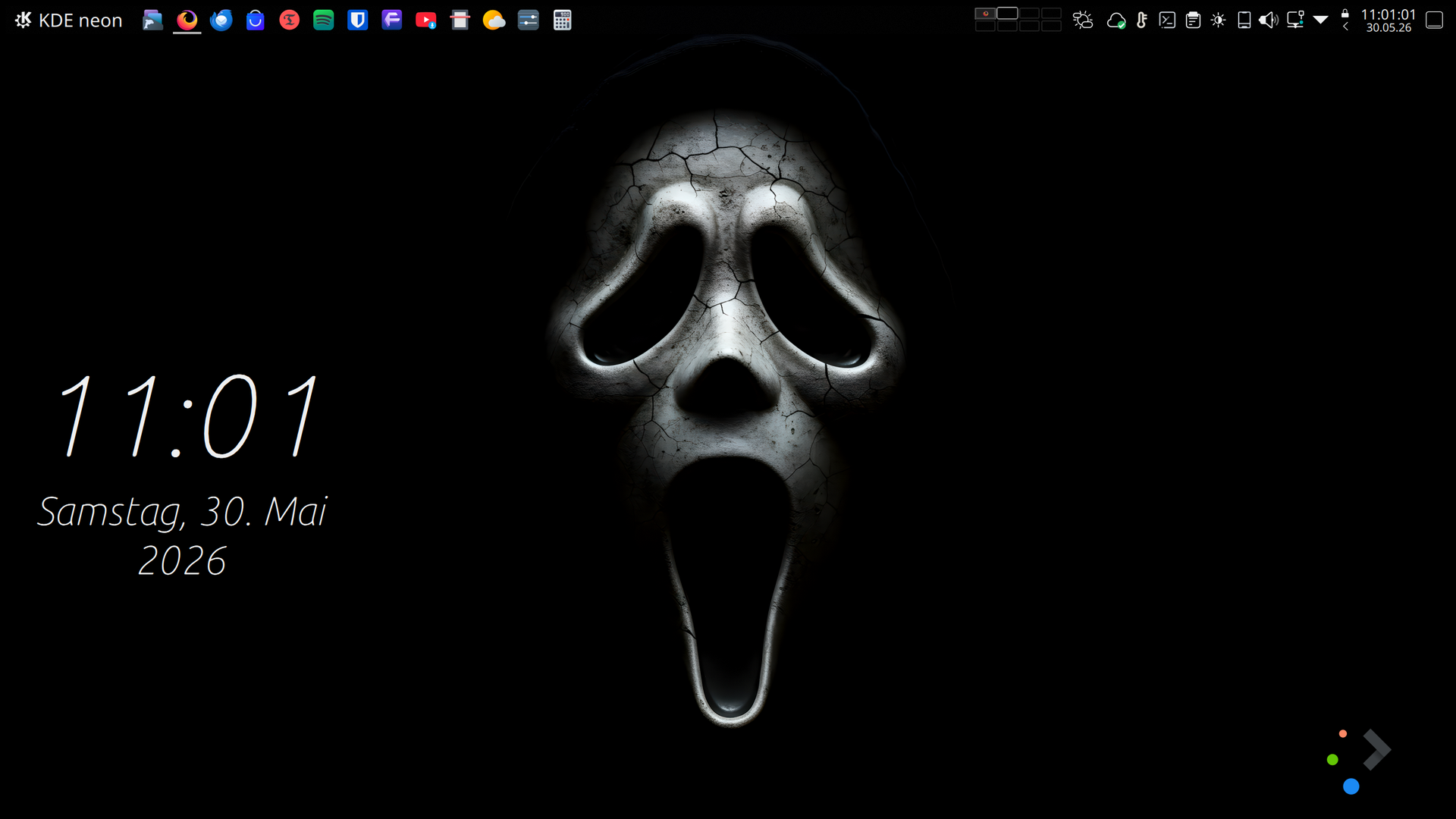Screen dimensions: 1456x819
Task: Open the cloud sync status icon with green check
Action: [1116, 20]
